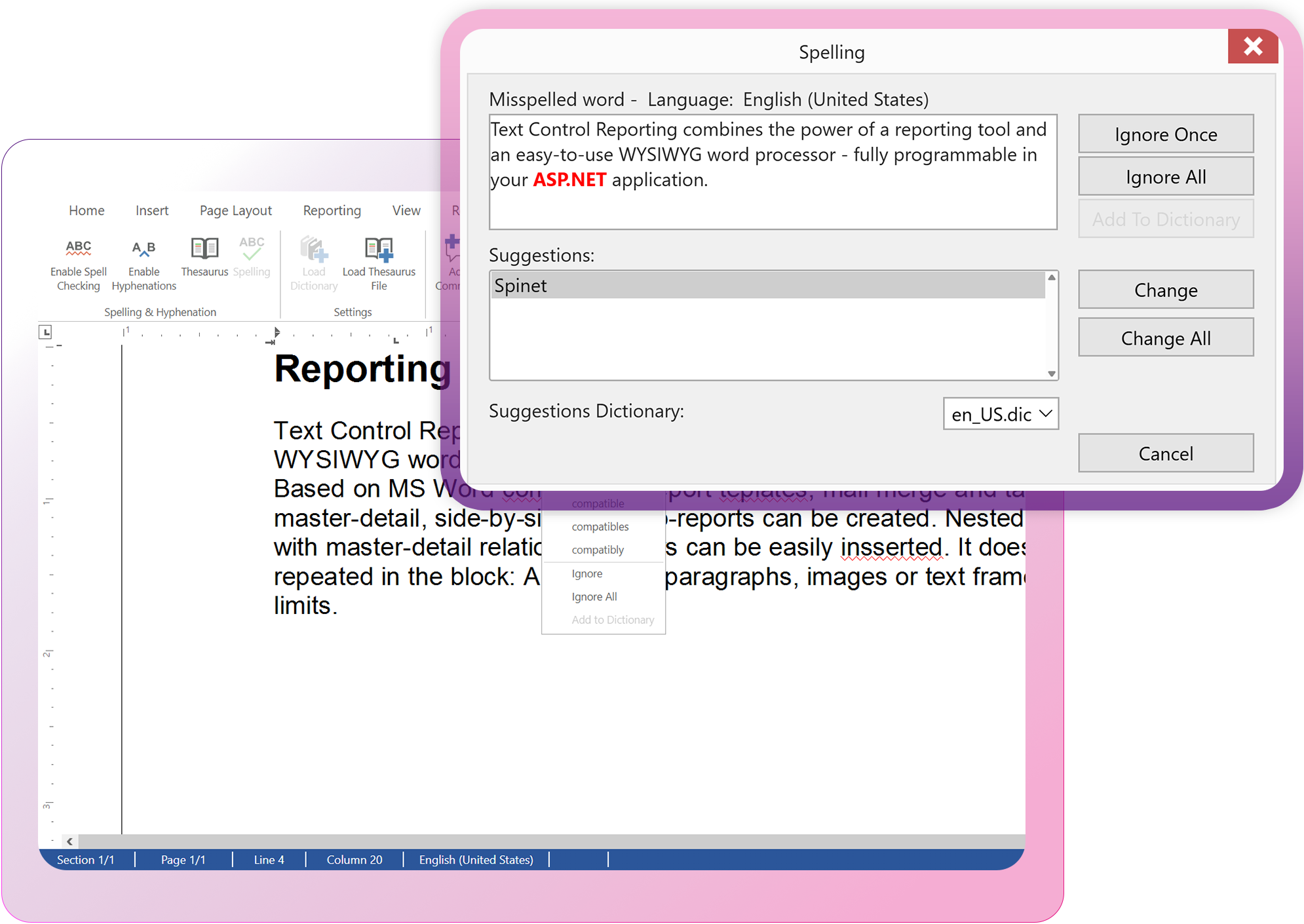Click the 'Reporting' heading in document
Image resolution: width=1304 pixels, height=924 pixels.
point(362,369)
